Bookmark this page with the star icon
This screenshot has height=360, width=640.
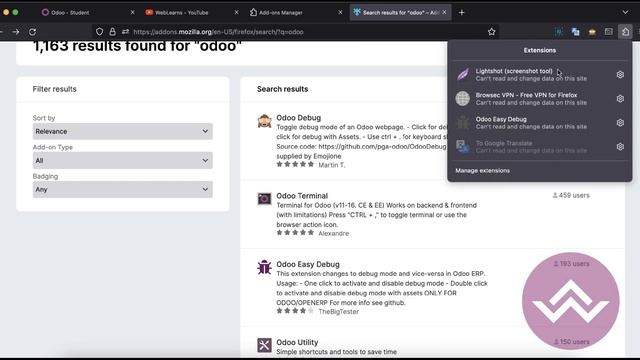tap(491, 32)
